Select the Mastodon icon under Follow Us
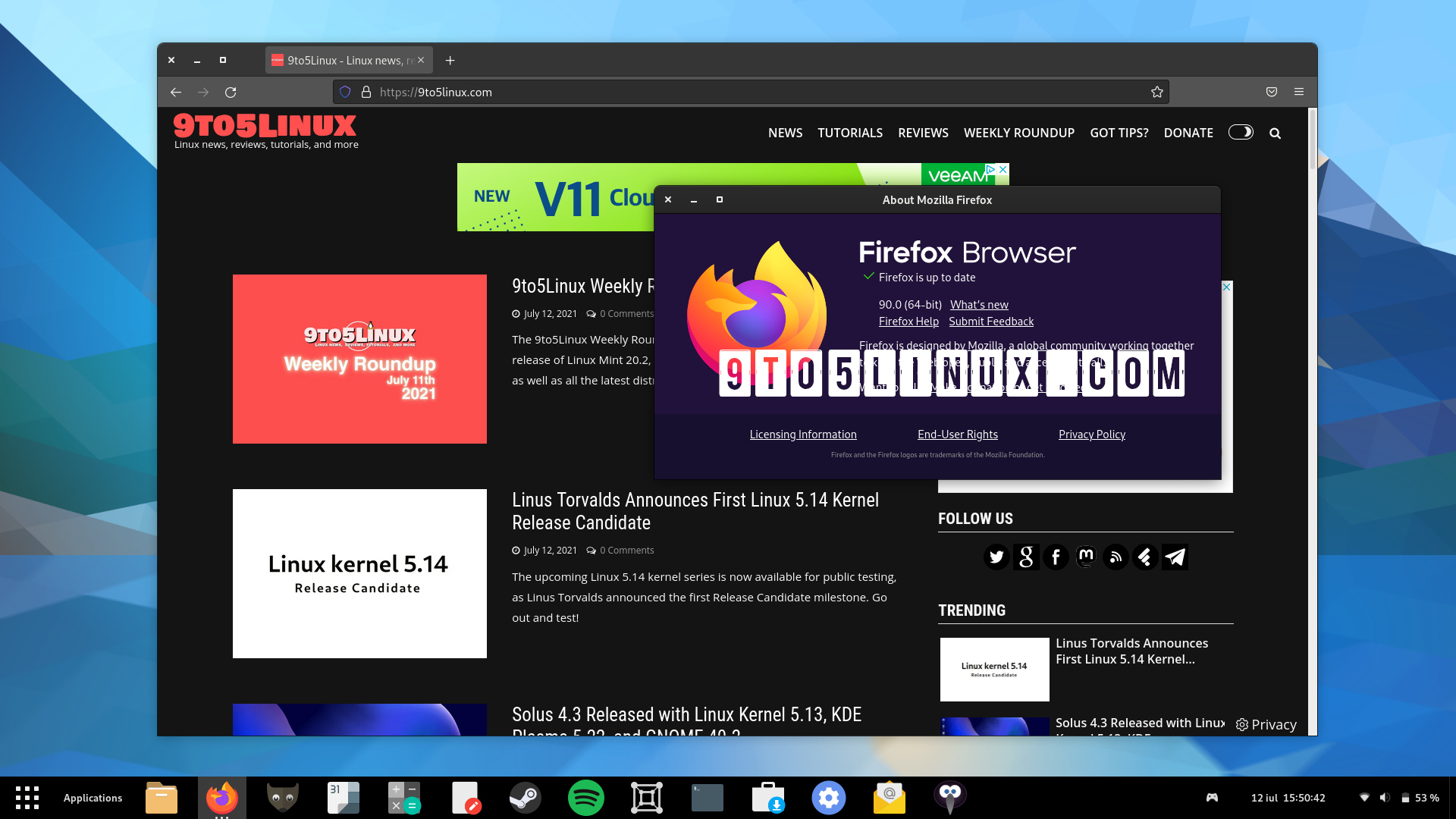 [x=1085, y=557]
